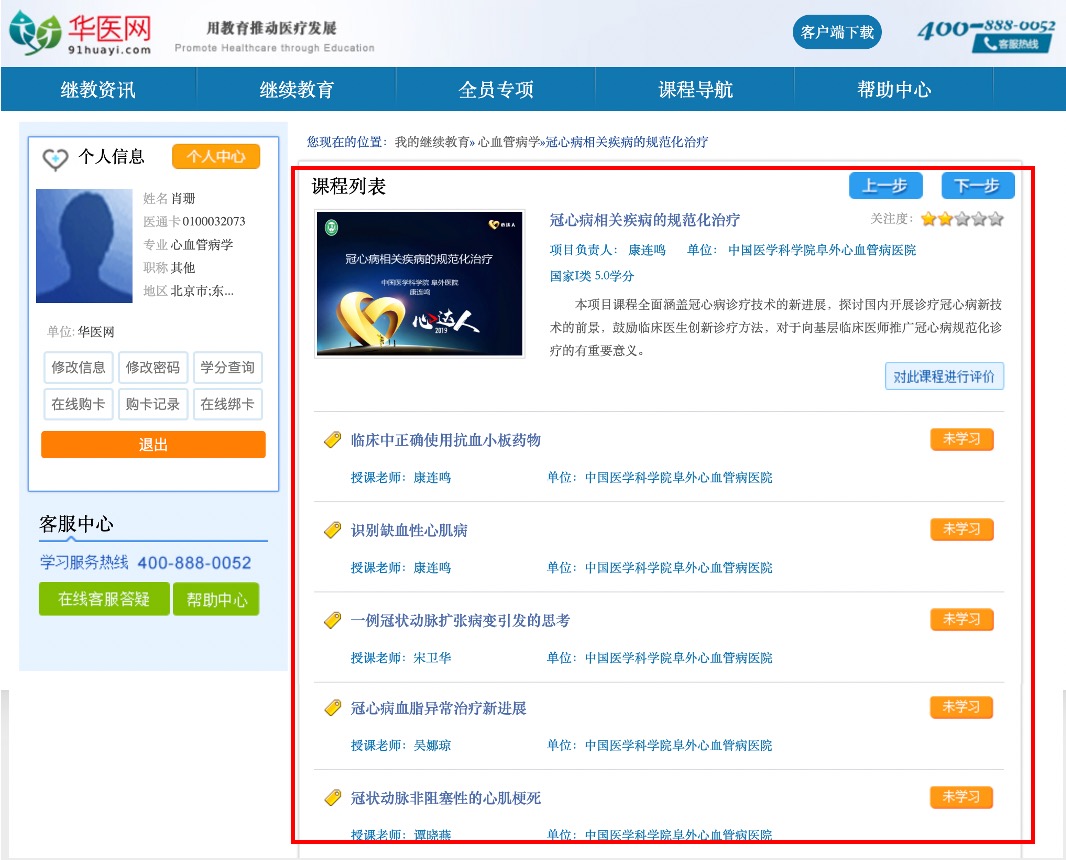Click the 华医网 logo icon
The height and width of the screenshot is (860, 1066).
pos(35,33)
